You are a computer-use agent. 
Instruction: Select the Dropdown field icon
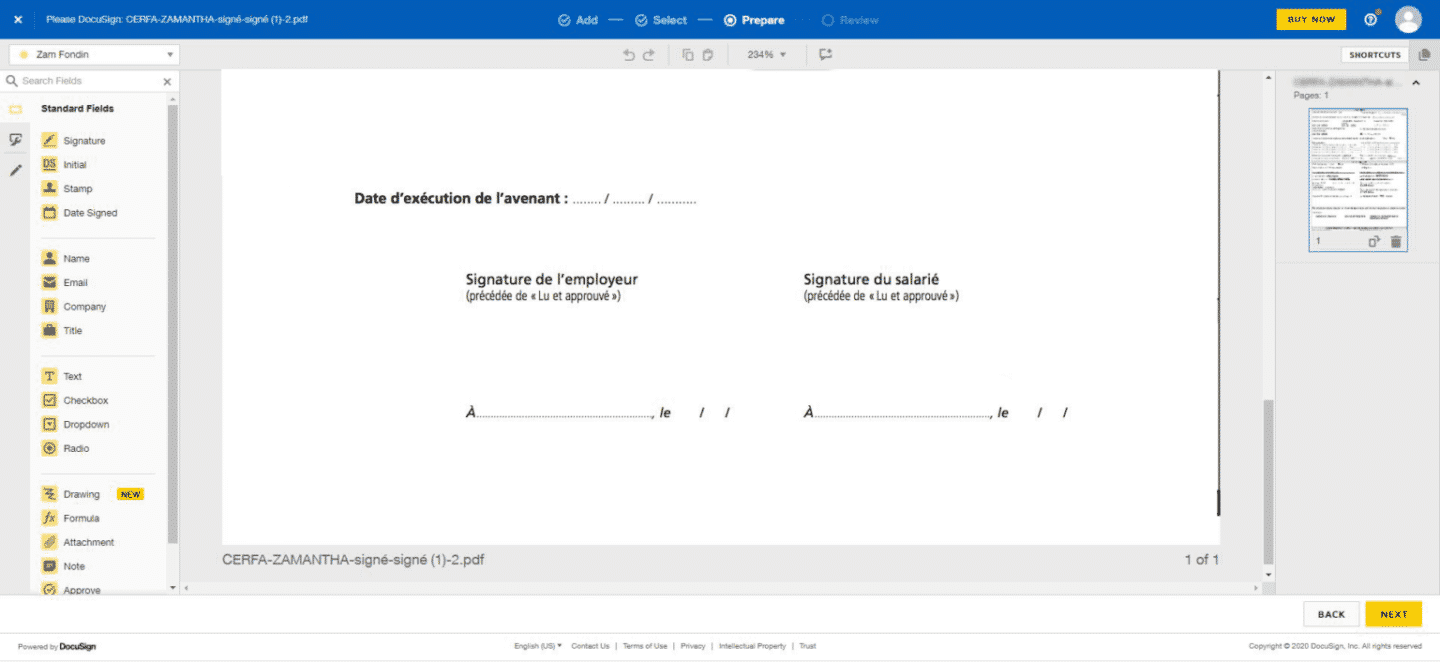pyautogui.click(x=49, y=425)
